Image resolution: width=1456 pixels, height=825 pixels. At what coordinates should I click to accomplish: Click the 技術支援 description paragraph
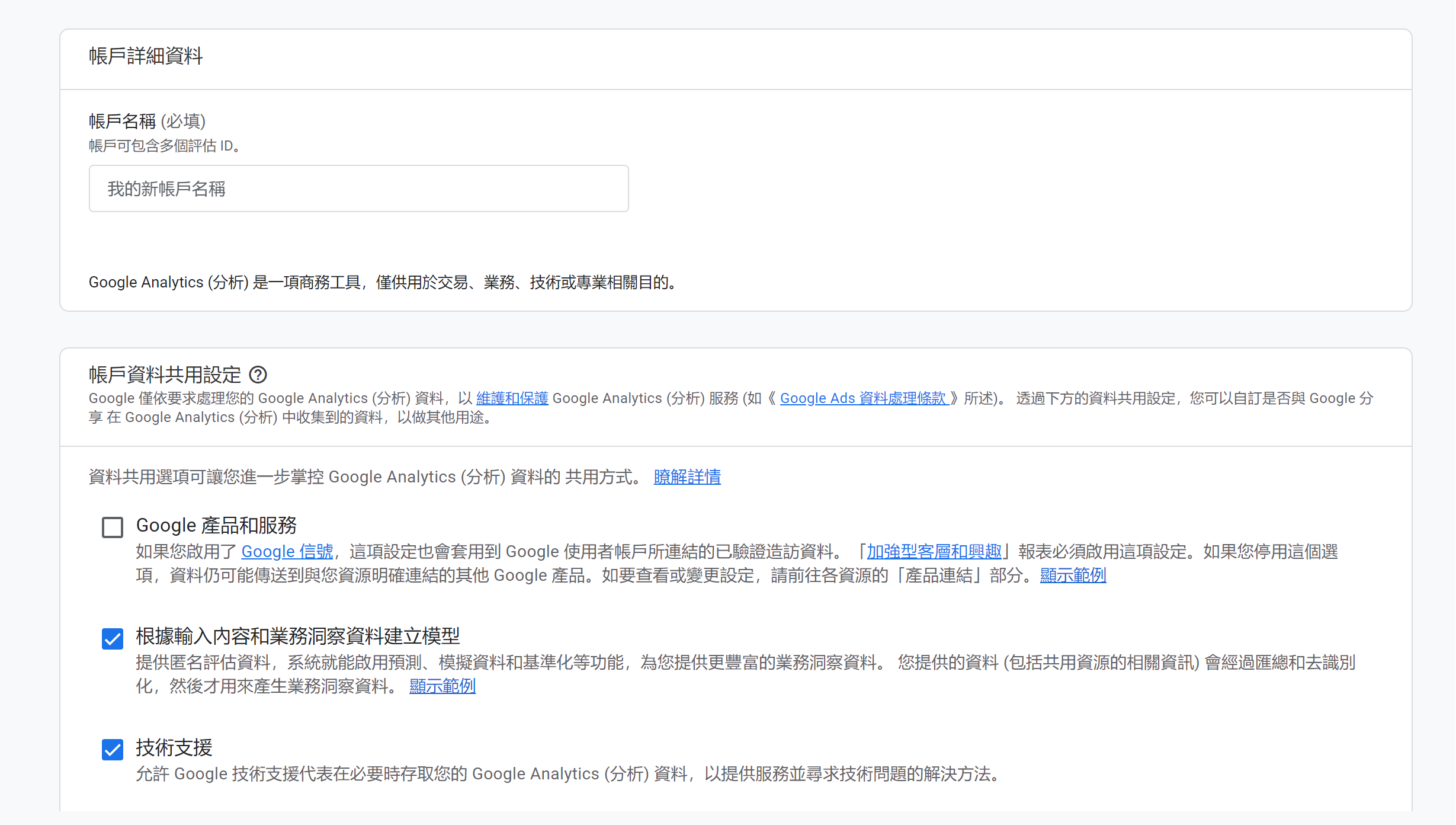569,774
